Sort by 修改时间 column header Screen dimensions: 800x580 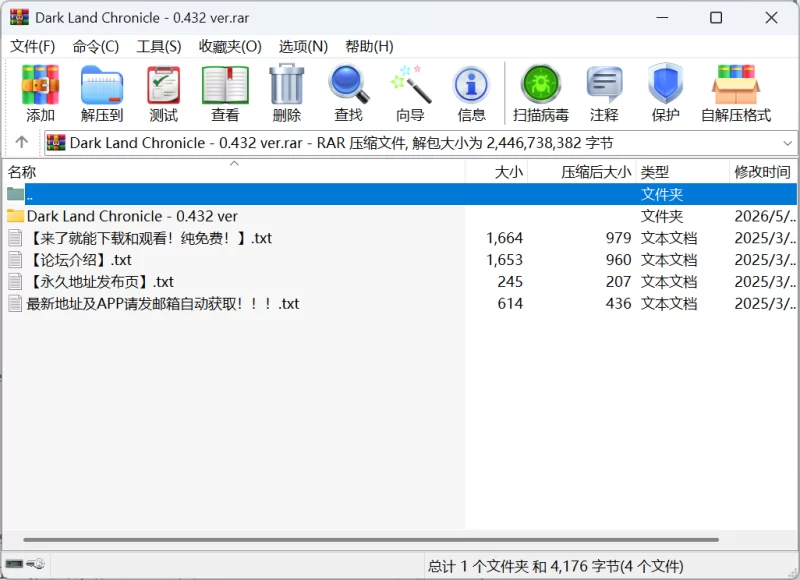click(x=763, y=172)
